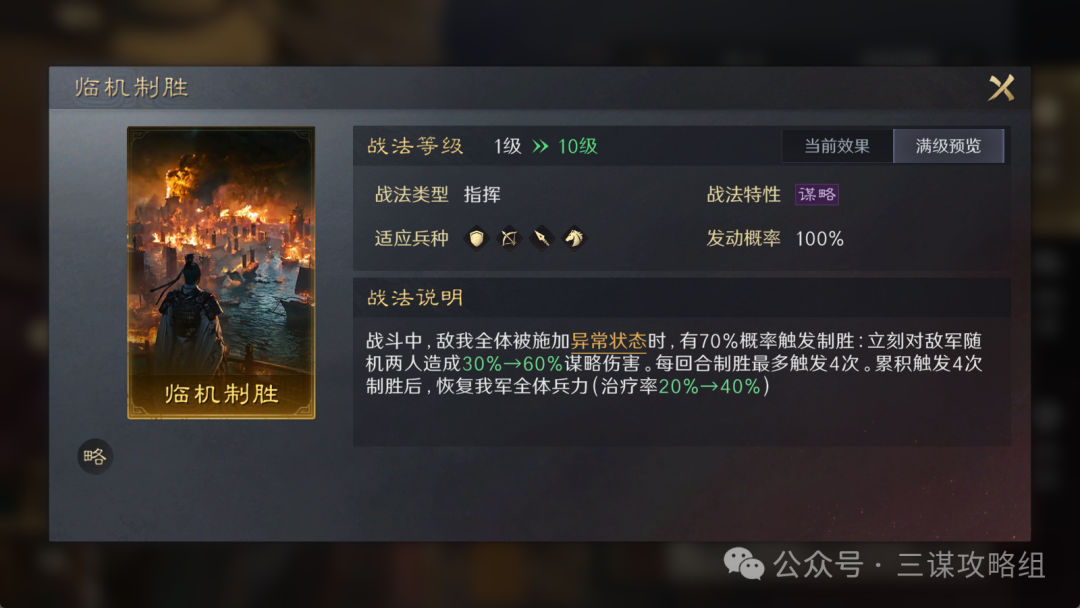Click the 1级 current level text

click(508, 146)
